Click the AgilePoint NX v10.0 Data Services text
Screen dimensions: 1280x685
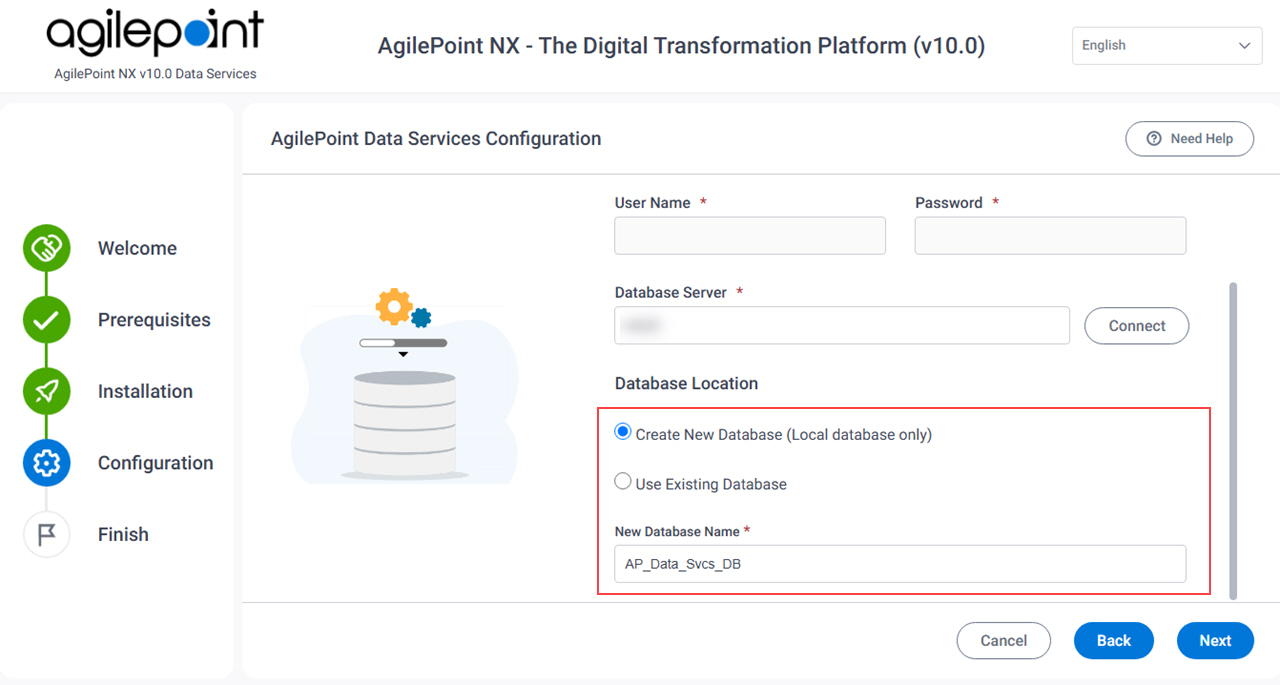tap(155, 74)
